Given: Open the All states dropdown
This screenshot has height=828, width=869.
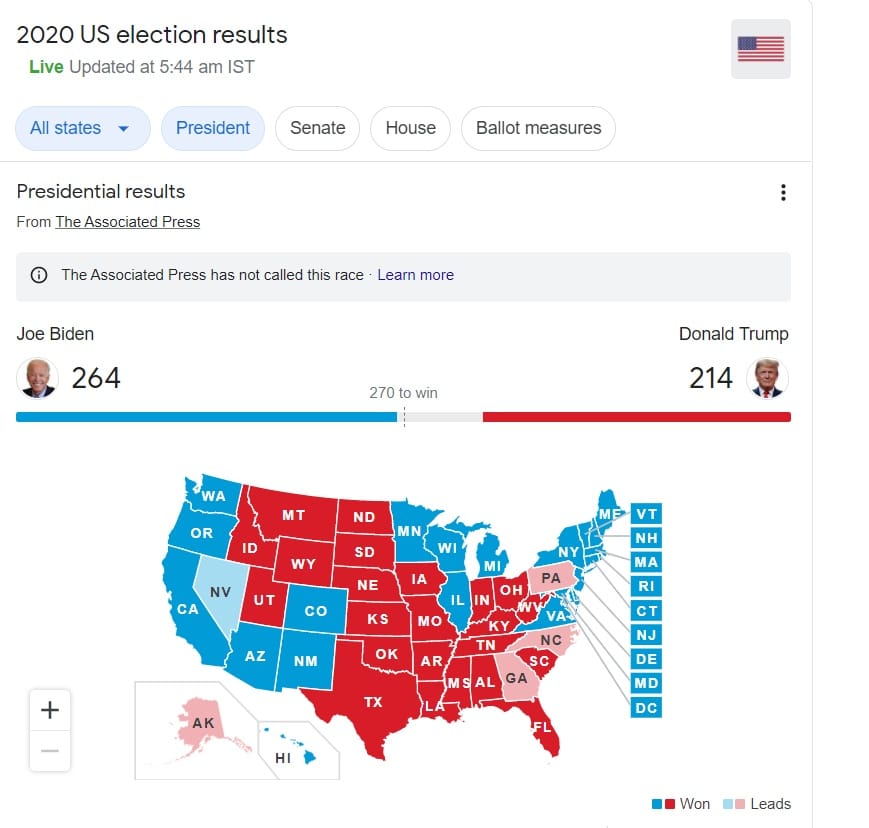Looking at the screenshot, I should (83, 128).
